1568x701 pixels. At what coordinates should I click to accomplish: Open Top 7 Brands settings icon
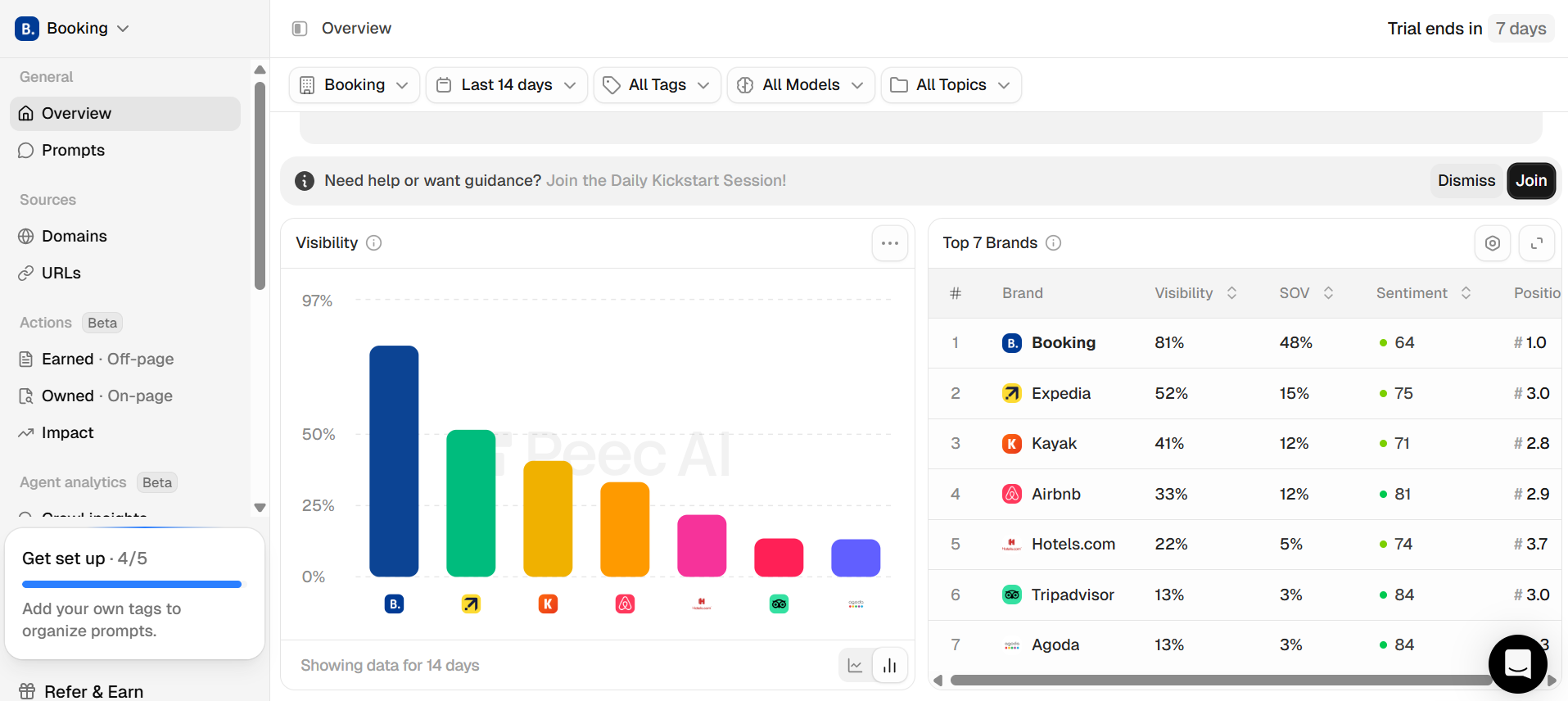[x=1492, y=243]
